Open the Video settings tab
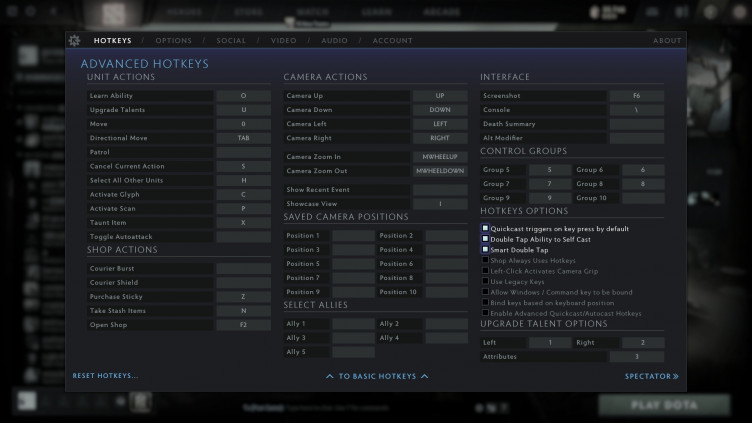 tap(283, 41)
